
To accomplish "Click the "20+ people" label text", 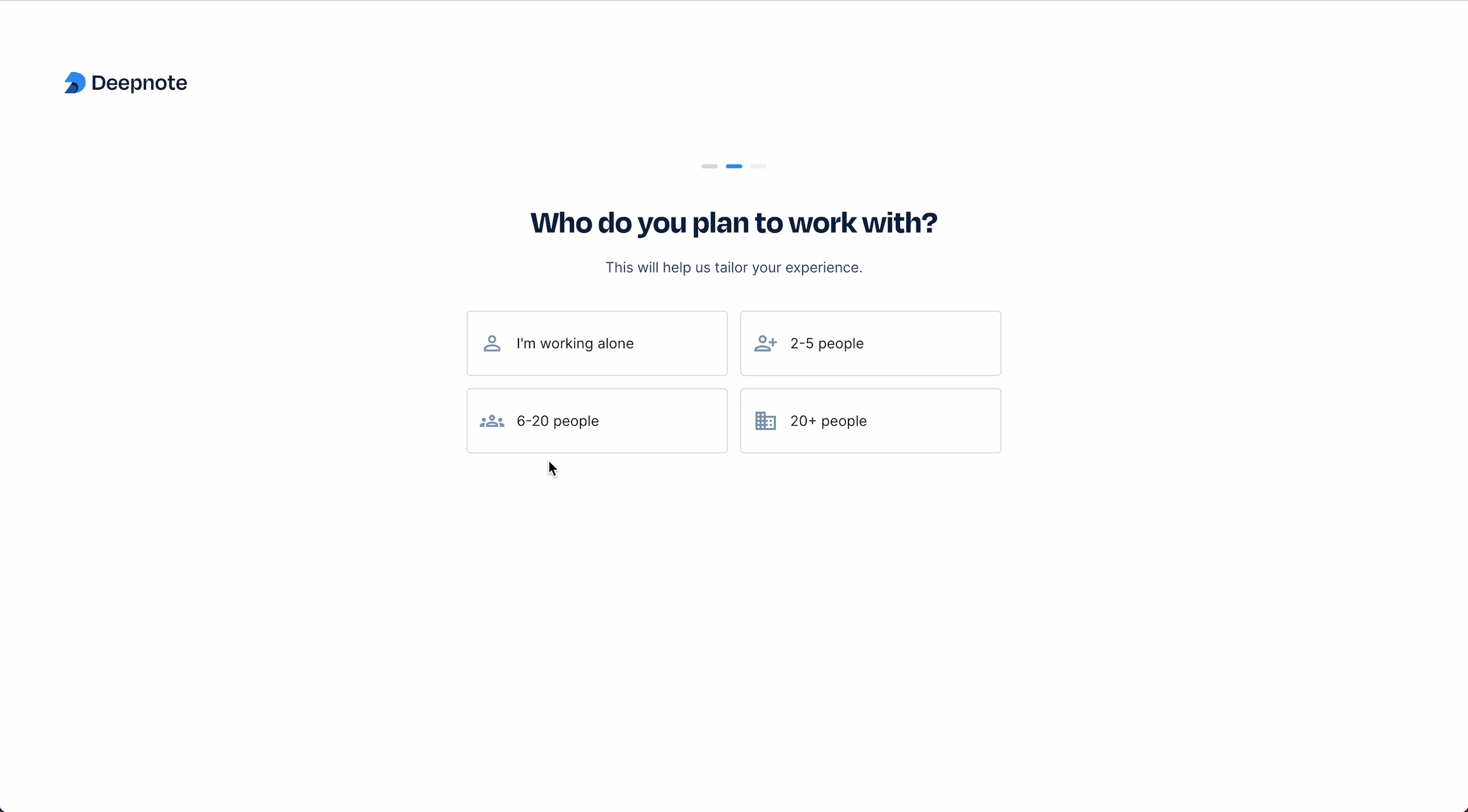I will (828, 421).
